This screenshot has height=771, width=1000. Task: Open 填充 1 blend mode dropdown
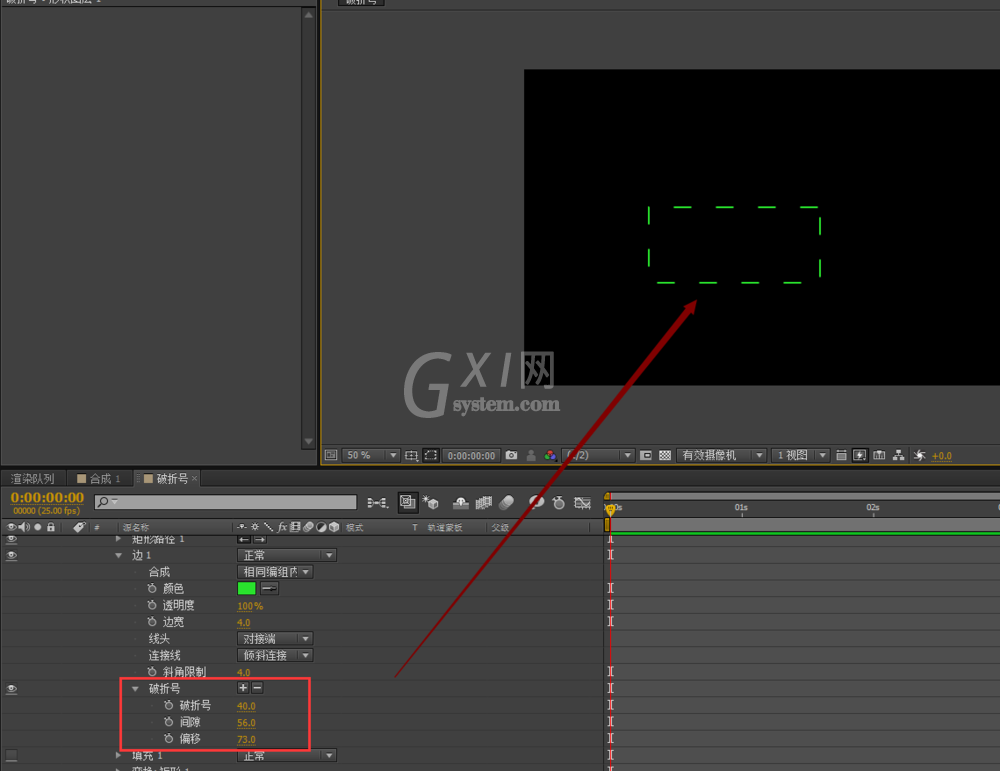tap(286, 756)
